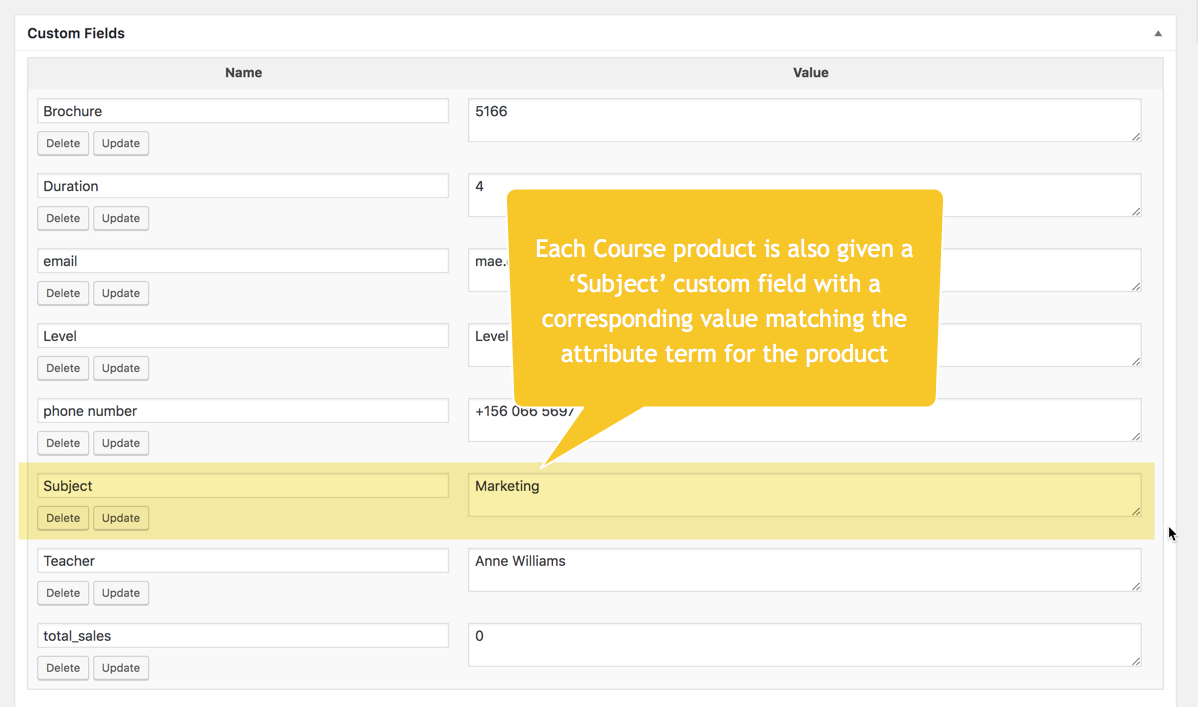
Task: Click the total_sales value textarea
Action: point(804,645)
